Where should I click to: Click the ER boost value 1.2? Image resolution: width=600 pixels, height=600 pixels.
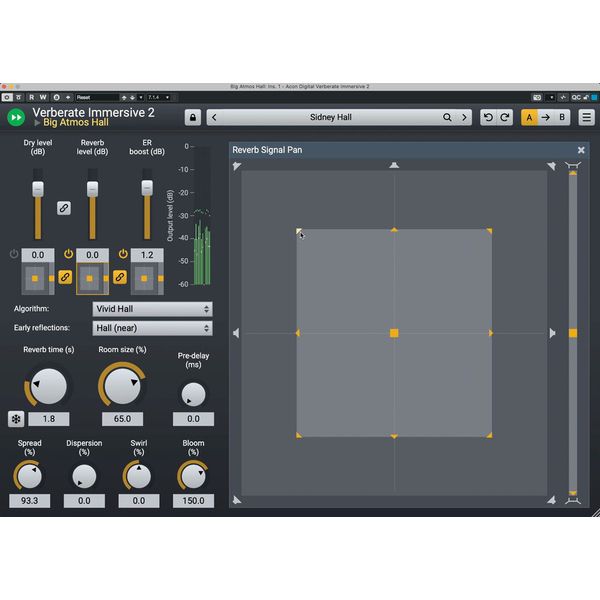(147, 255)
